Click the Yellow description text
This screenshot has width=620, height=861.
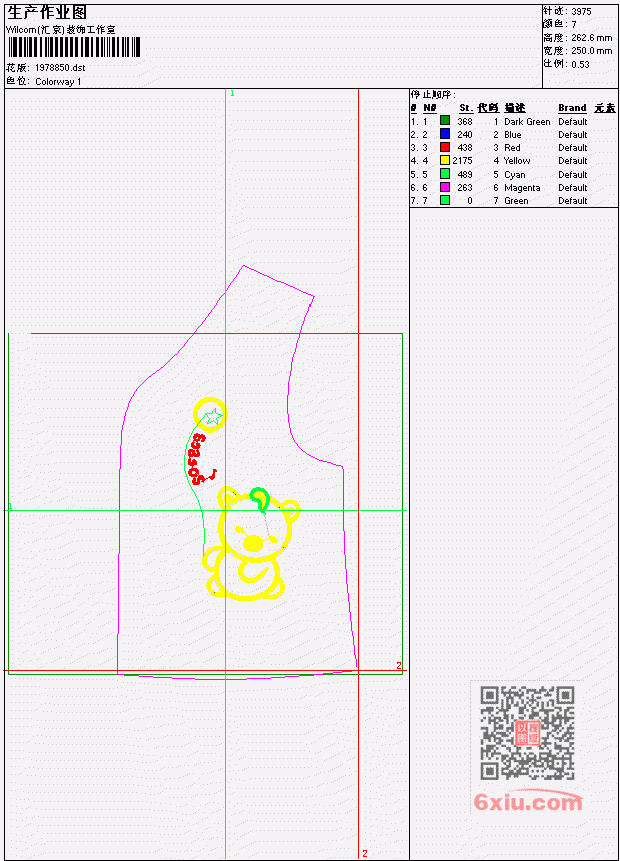pyautogui.click(x=517, y=161)
